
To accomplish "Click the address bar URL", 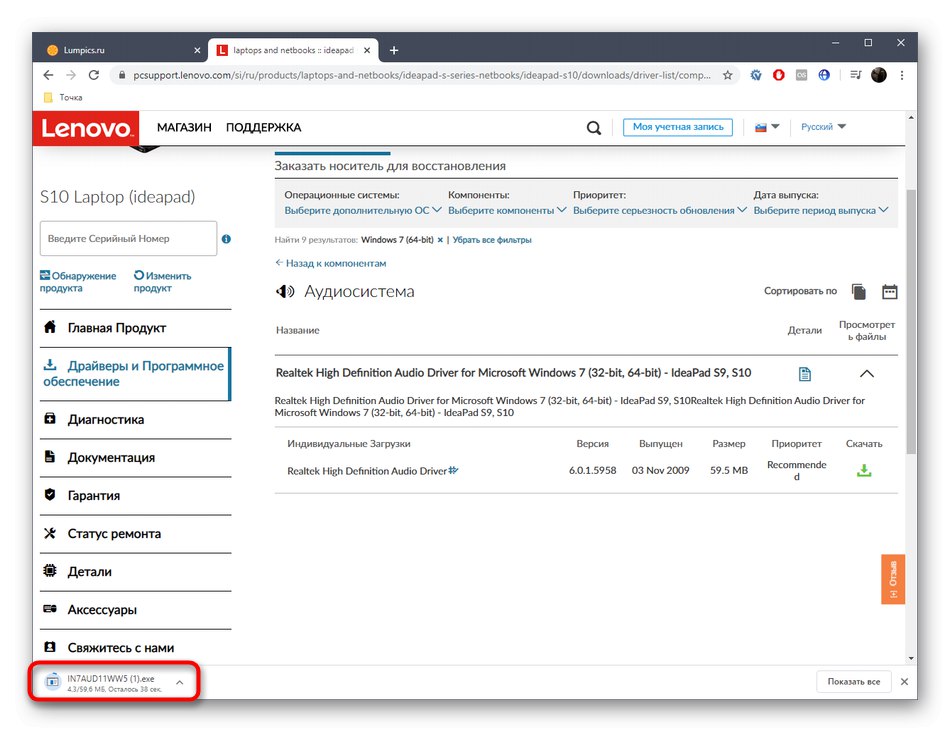I will pos(422,75).
